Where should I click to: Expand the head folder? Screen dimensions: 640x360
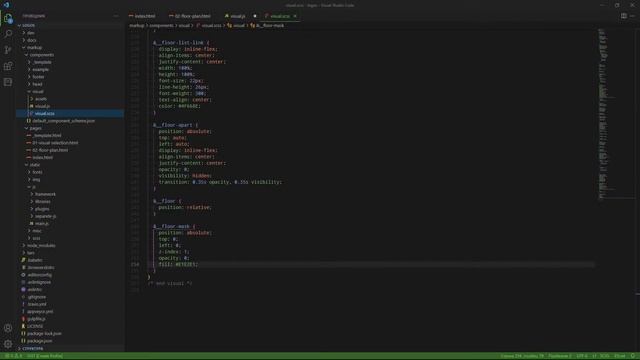click(37, 84)
